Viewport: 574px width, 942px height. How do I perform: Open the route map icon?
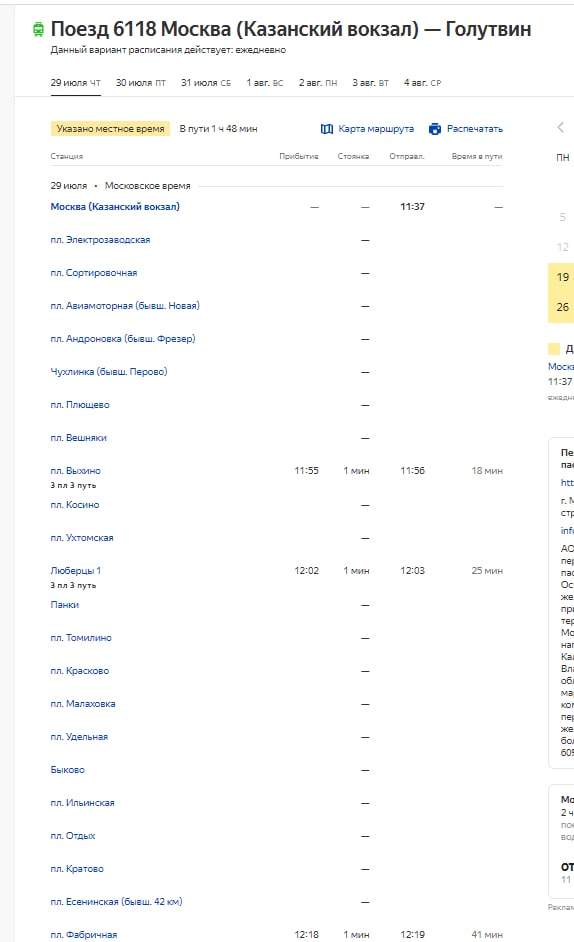pyautogui.click(x=327, y=129)
